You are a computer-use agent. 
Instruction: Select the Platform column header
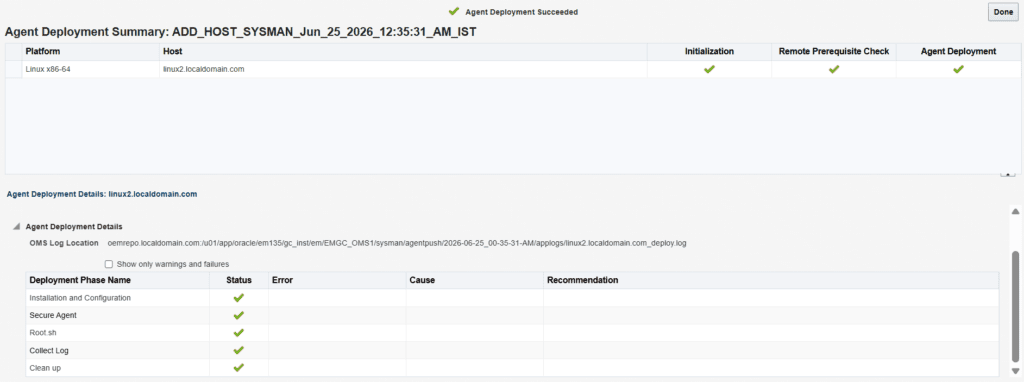[x=91, y=52]
